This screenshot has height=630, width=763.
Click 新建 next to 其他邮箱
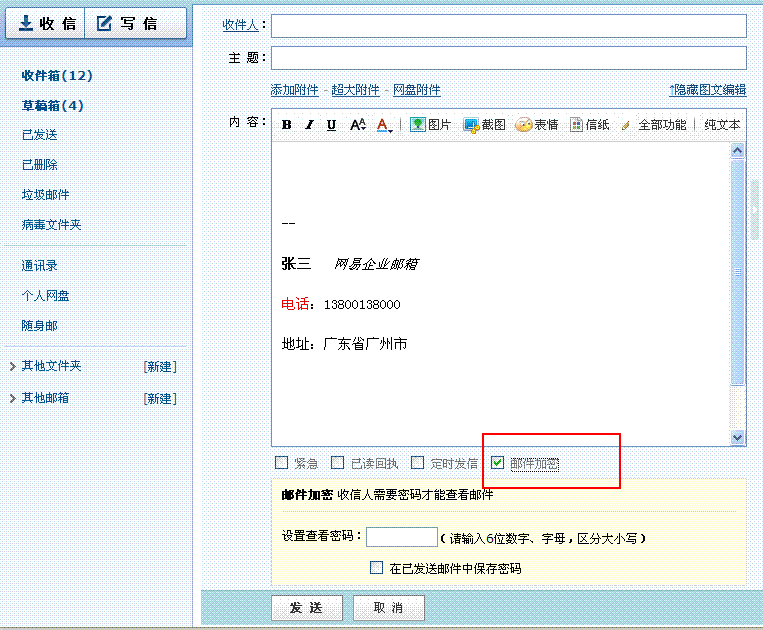coord(160,399)
